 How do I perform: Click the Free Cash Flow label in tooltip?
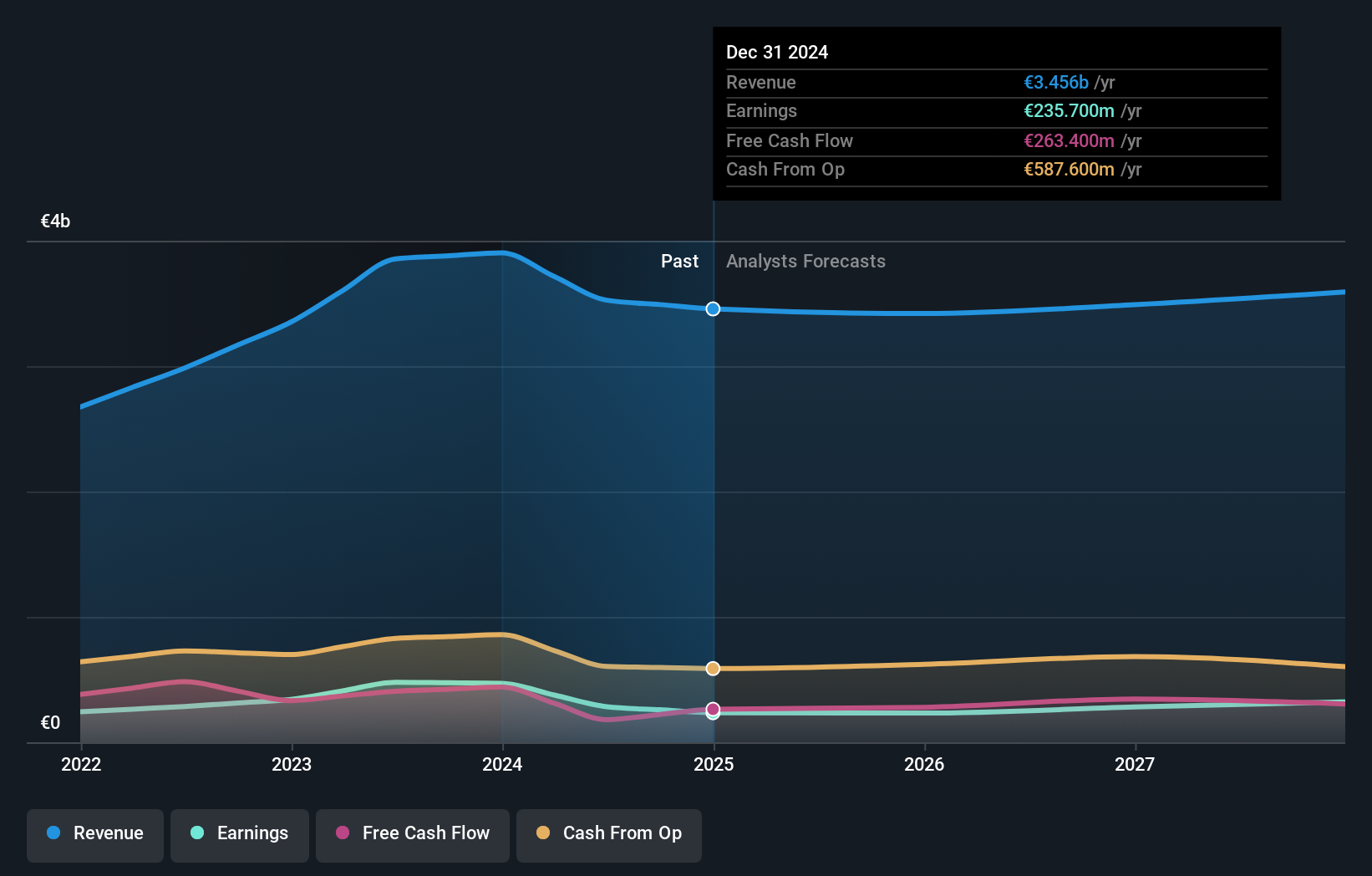790,141
